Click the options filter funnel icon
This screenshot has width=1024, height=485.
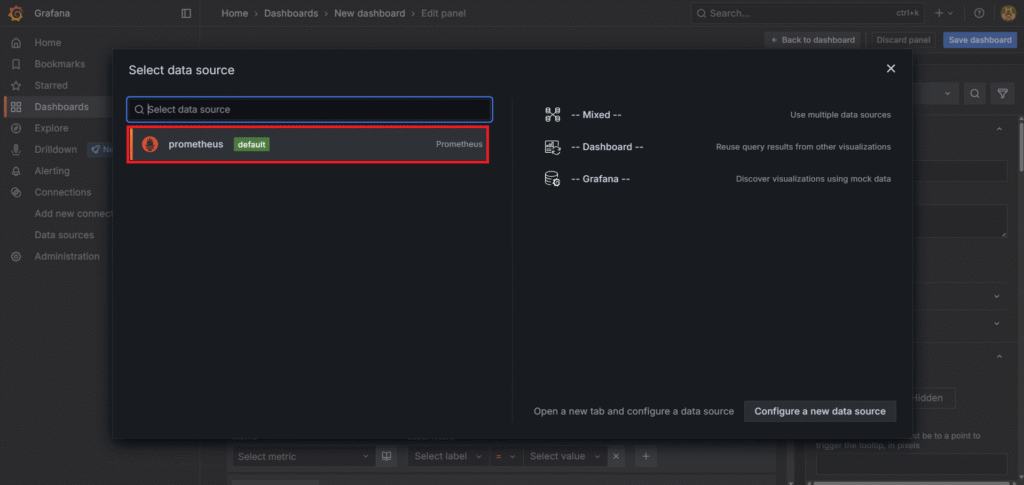pyautogui.click(x=1002, y=94)
